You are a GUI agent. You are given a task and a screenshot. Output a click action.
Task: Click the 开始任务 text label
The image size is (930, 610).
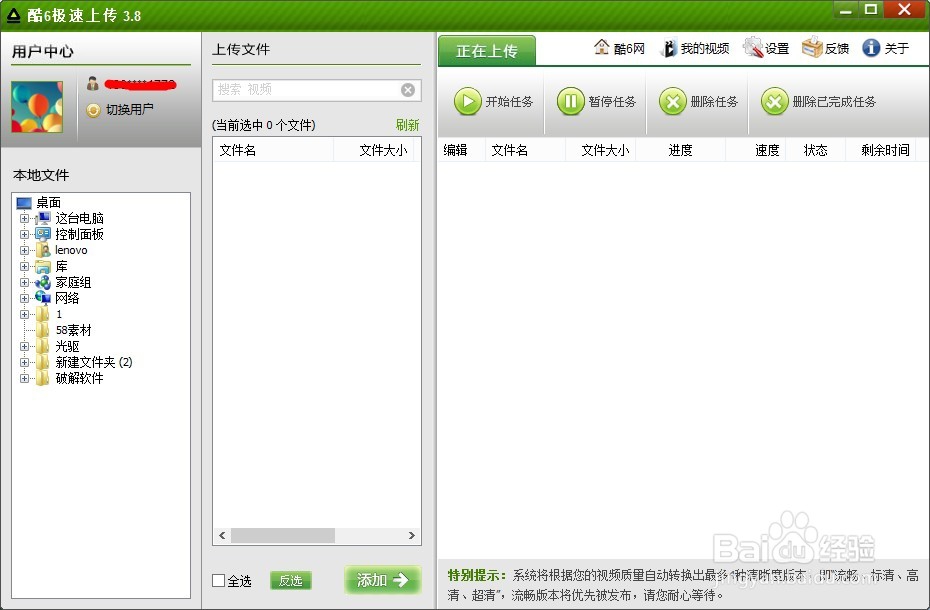(509, 102)
